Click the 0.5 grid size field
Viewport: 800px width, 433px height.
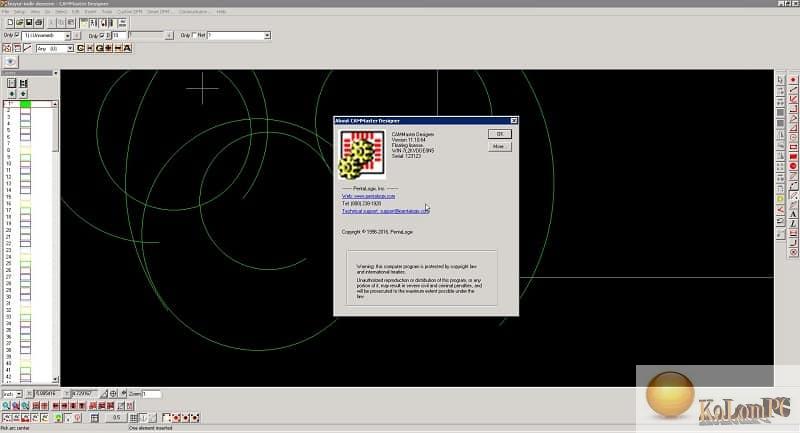pyautogui.click(x=116, y=418)
